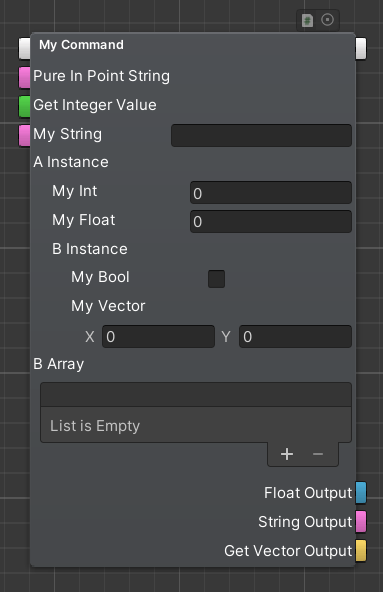Focus the My Int value field
This screenshot has height=592, width=383.
pyautogui.click(x=271, y=193)
